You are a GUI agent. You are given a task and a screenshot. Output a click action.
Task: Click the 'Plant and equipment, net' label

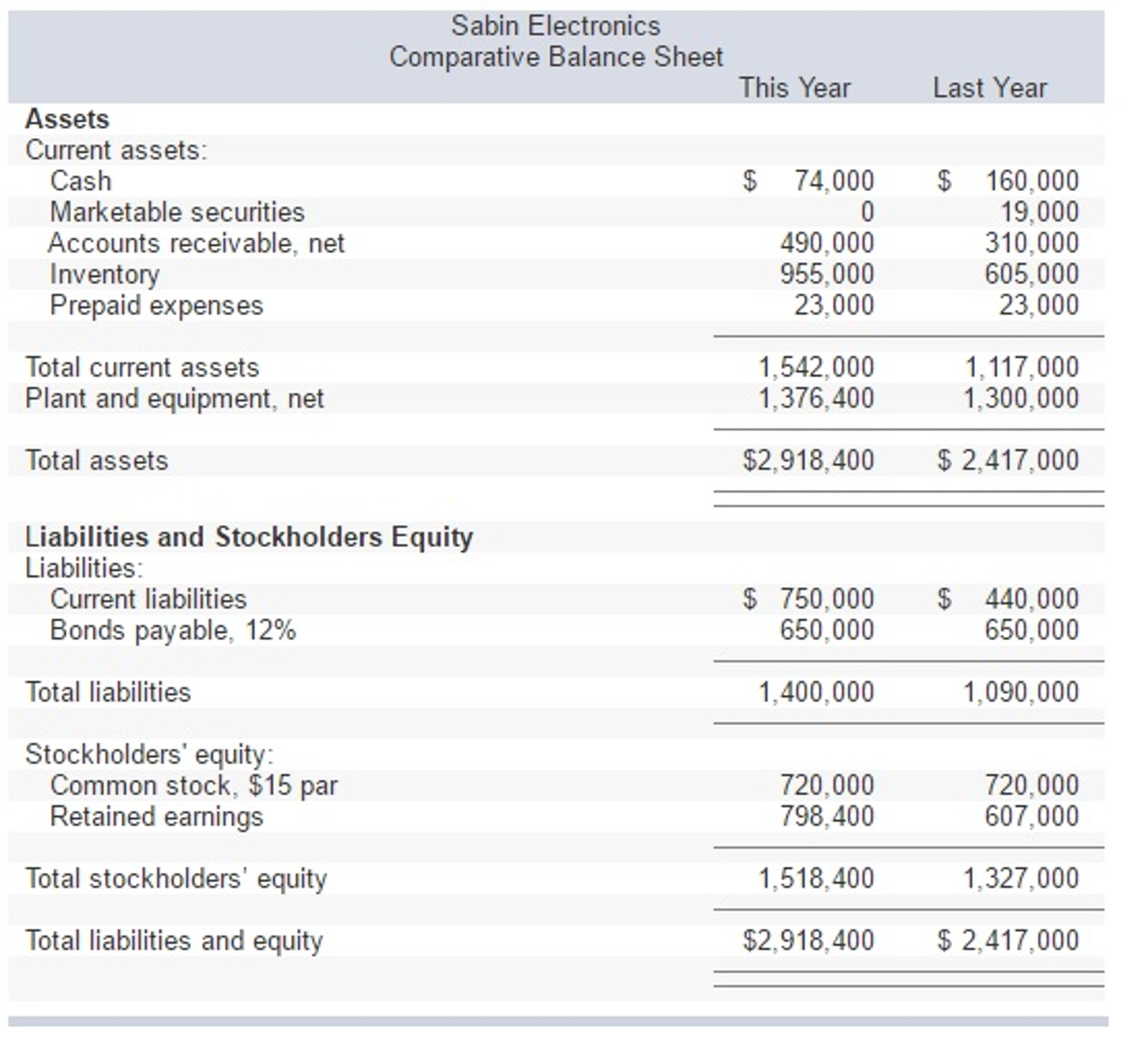point(175,399)
